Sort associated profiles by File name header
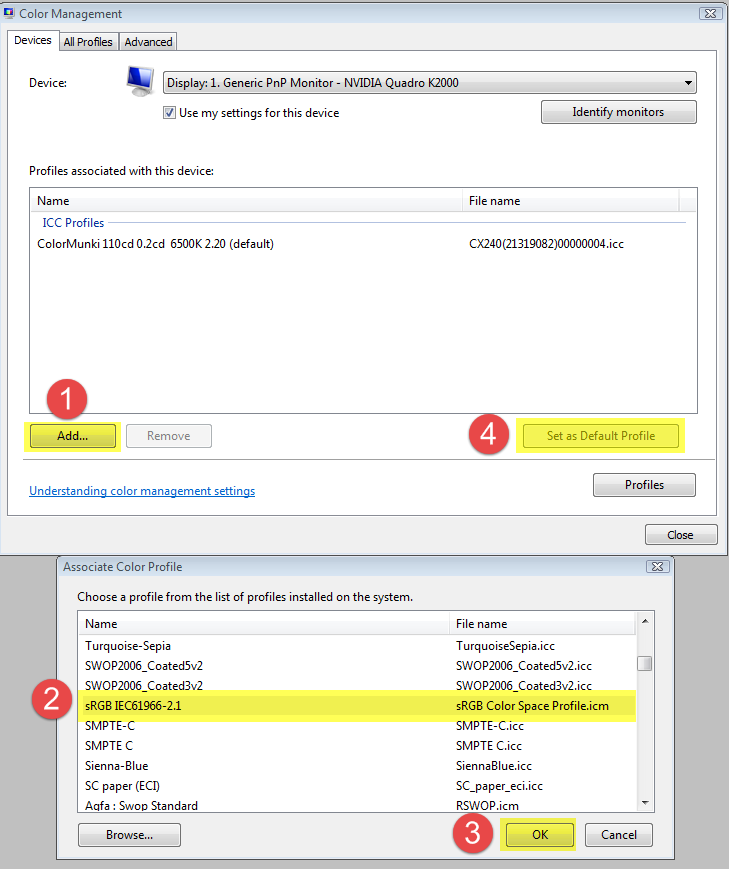 [570, 201]
